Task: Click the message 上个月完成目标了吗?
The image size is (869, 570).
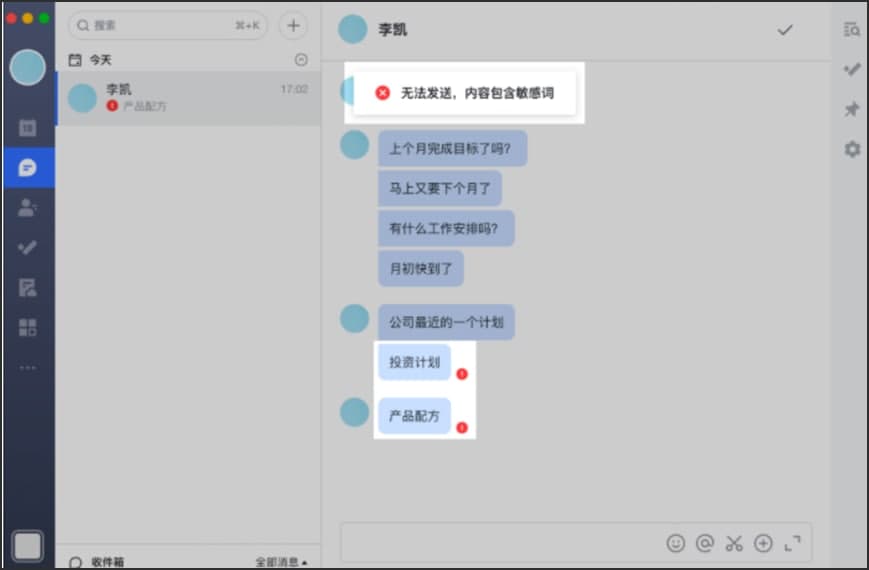Action: click(x=452, y=148)
